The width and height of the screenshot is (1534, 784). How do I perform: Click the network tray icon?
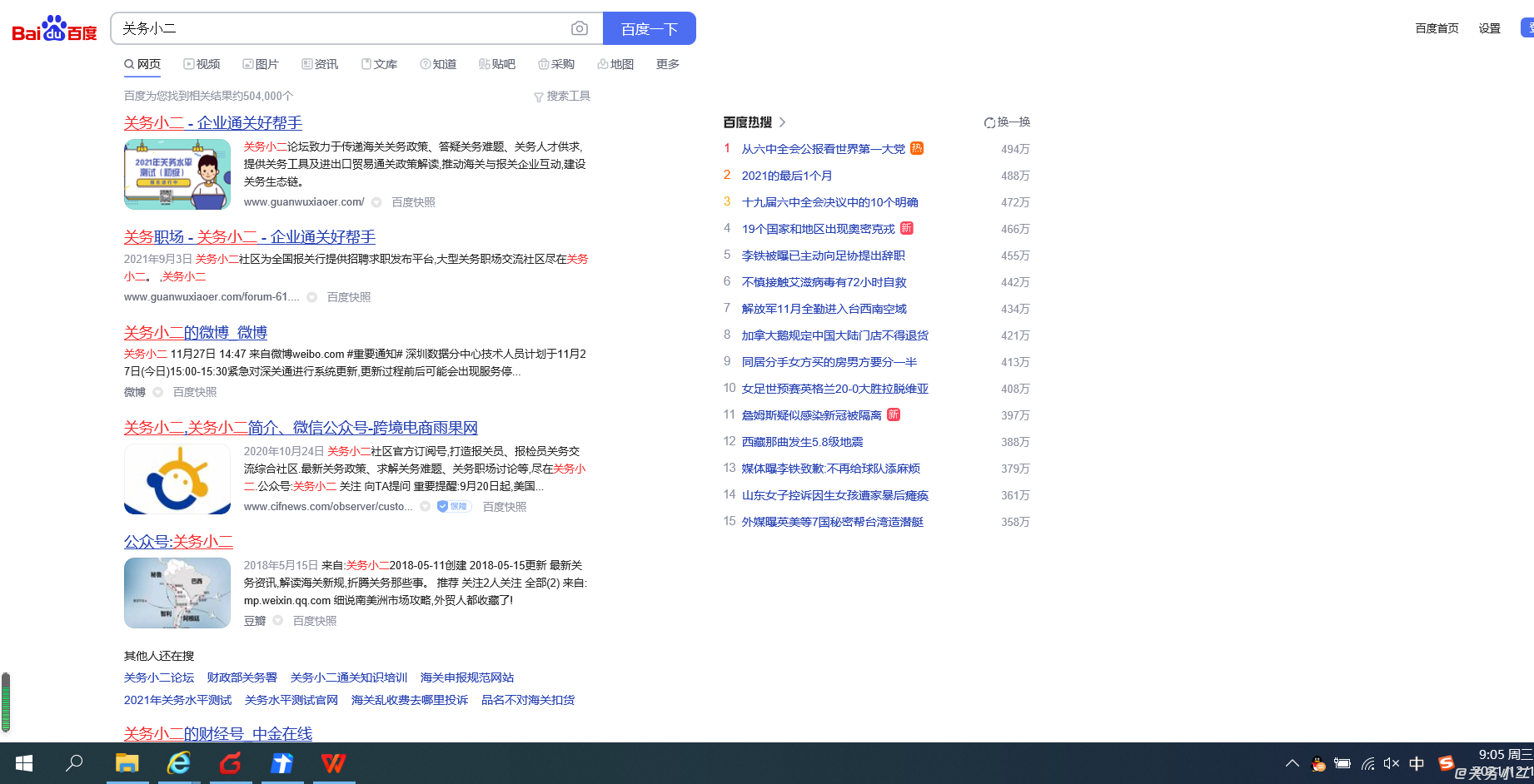point(1367,763)
